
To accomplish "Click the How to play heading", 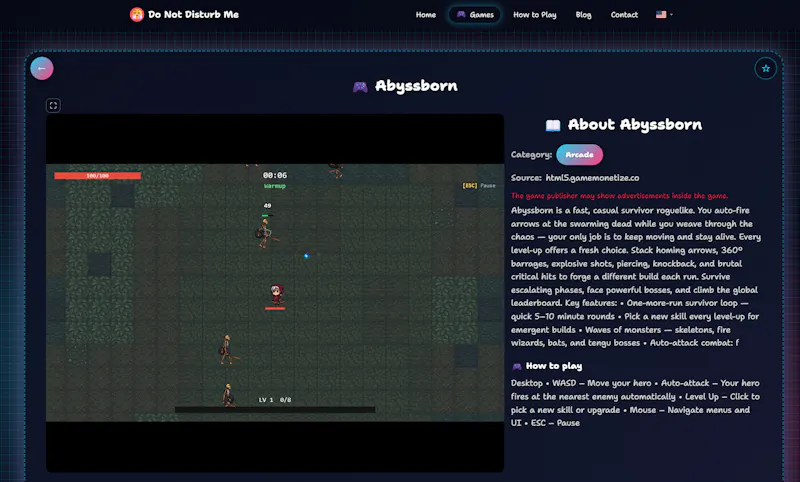I will (554, 366).
